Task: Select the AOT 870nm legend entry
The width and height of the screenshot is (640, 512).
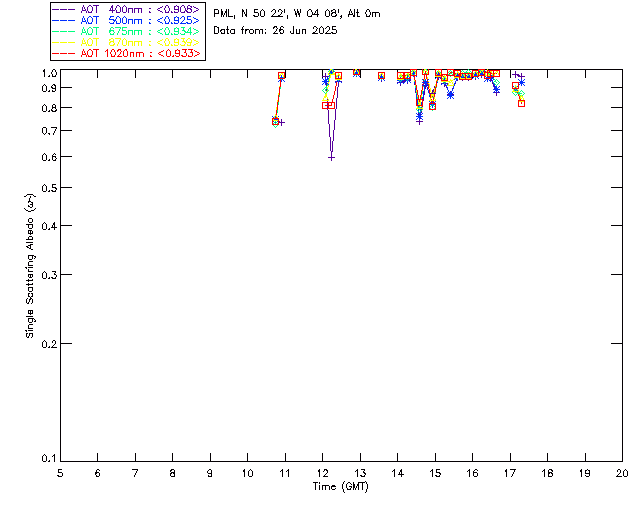Action: (x=128, y=42)
